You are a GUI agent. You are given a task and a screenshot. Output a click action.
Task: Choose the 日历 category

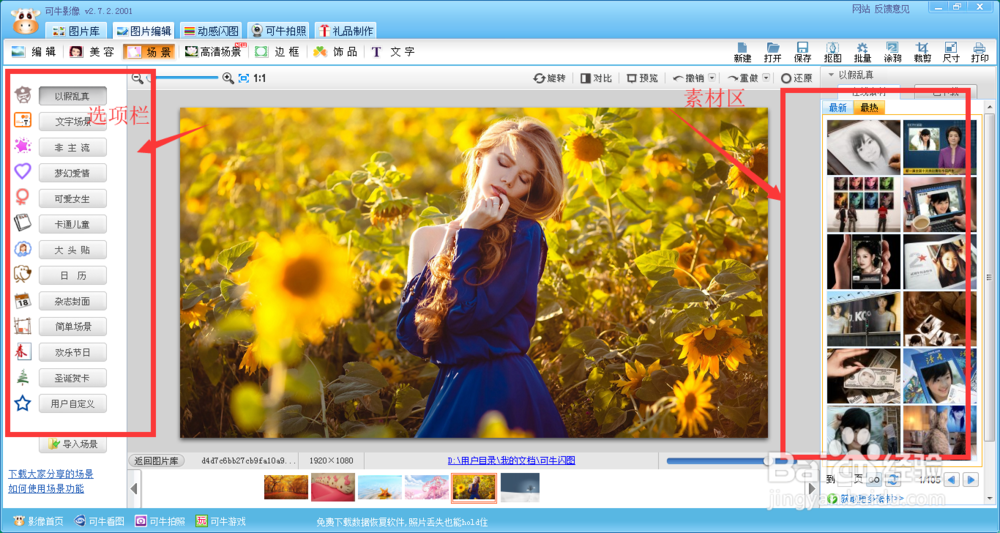(73, 275)
